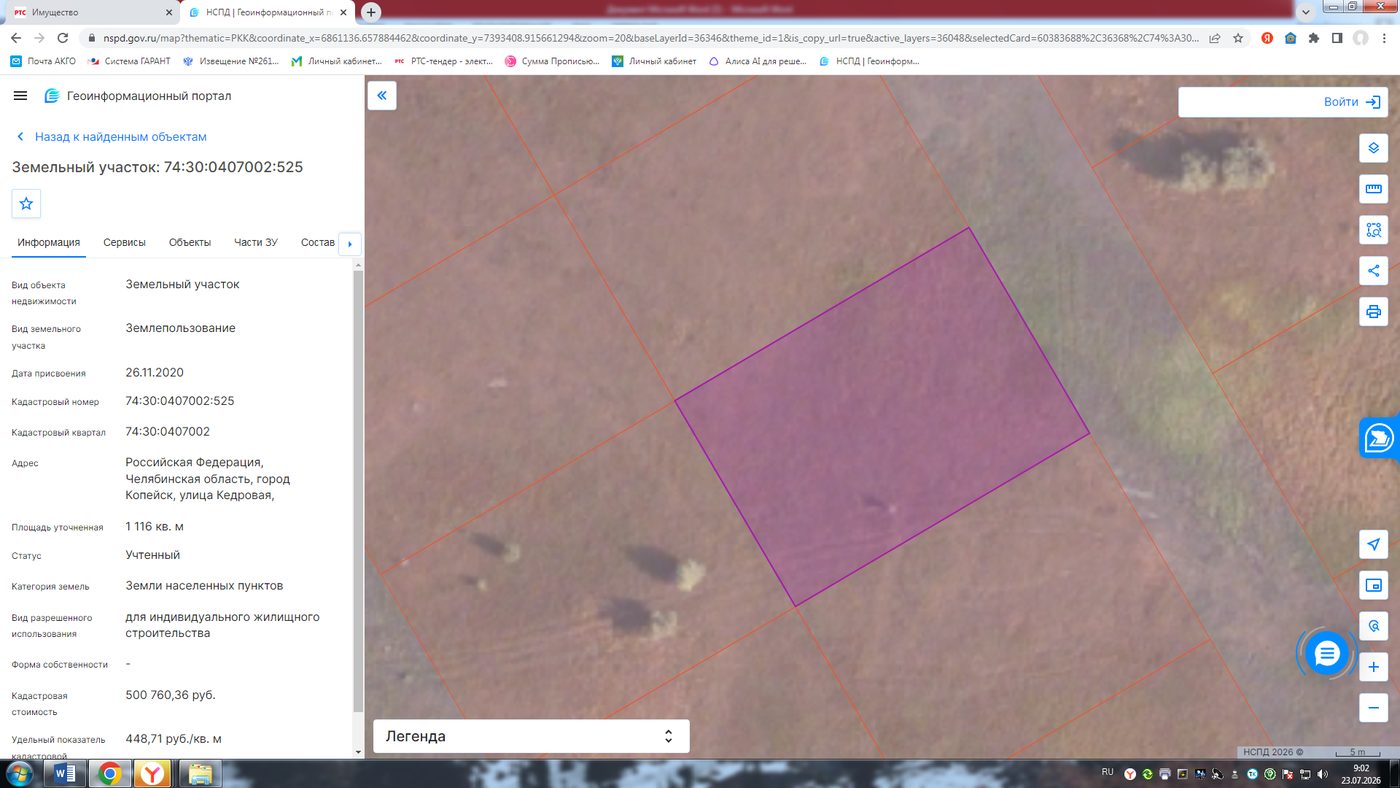Select the ruler measurement tool

pos(1374,189)
